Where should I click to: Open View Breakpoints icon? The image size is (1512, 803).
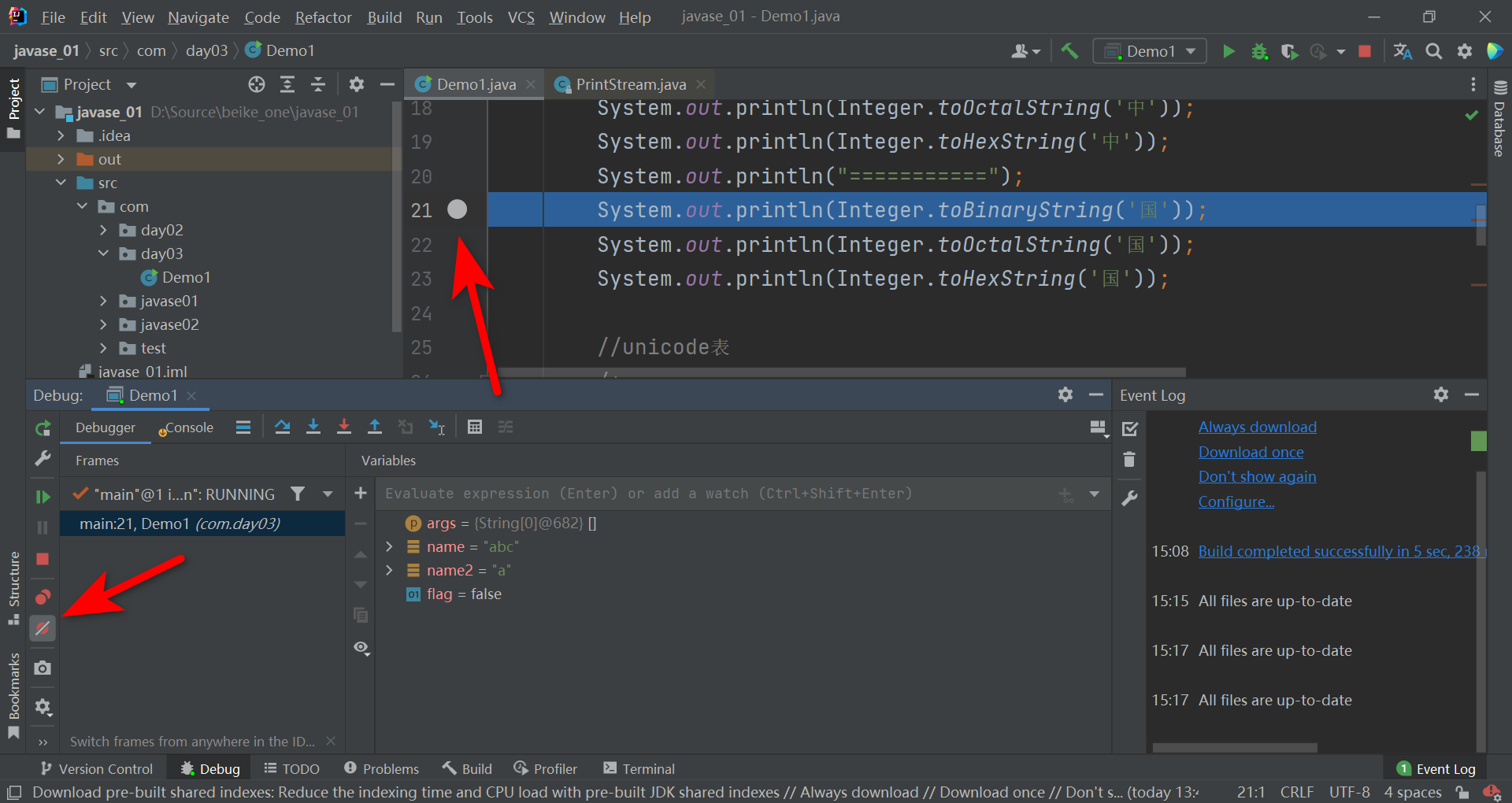click(43, 597)
